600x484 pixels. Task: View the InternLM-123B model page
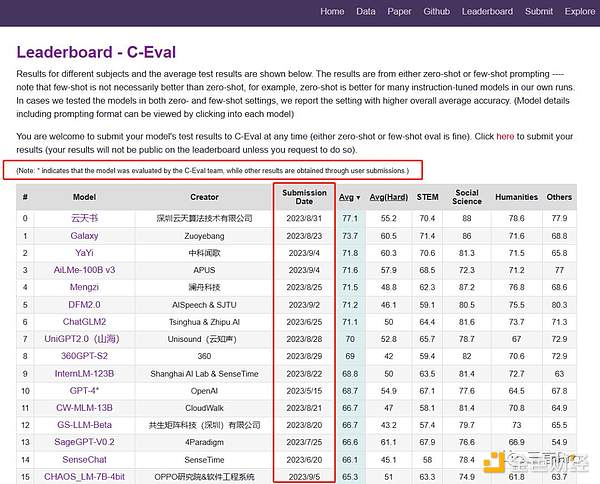(x=85, y=374)
